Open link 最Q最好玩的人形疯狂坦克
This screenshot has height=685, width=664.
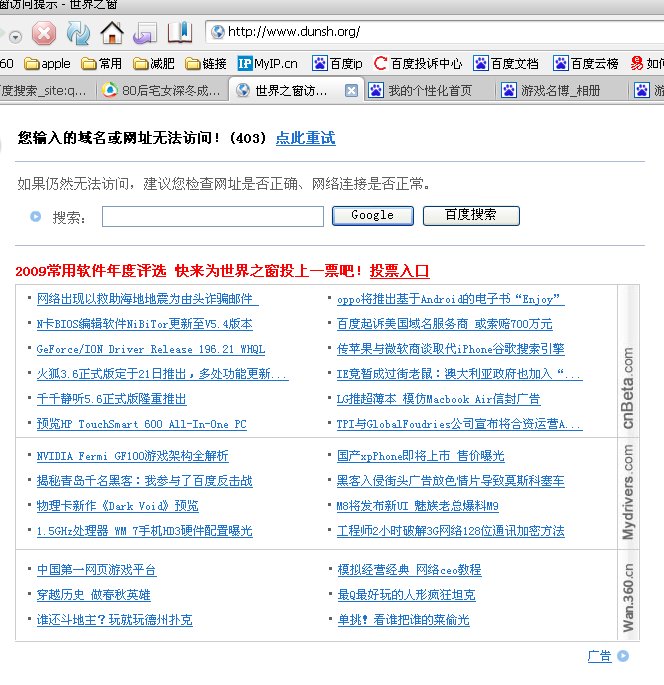pyautogui.click(x=406, y=595)
